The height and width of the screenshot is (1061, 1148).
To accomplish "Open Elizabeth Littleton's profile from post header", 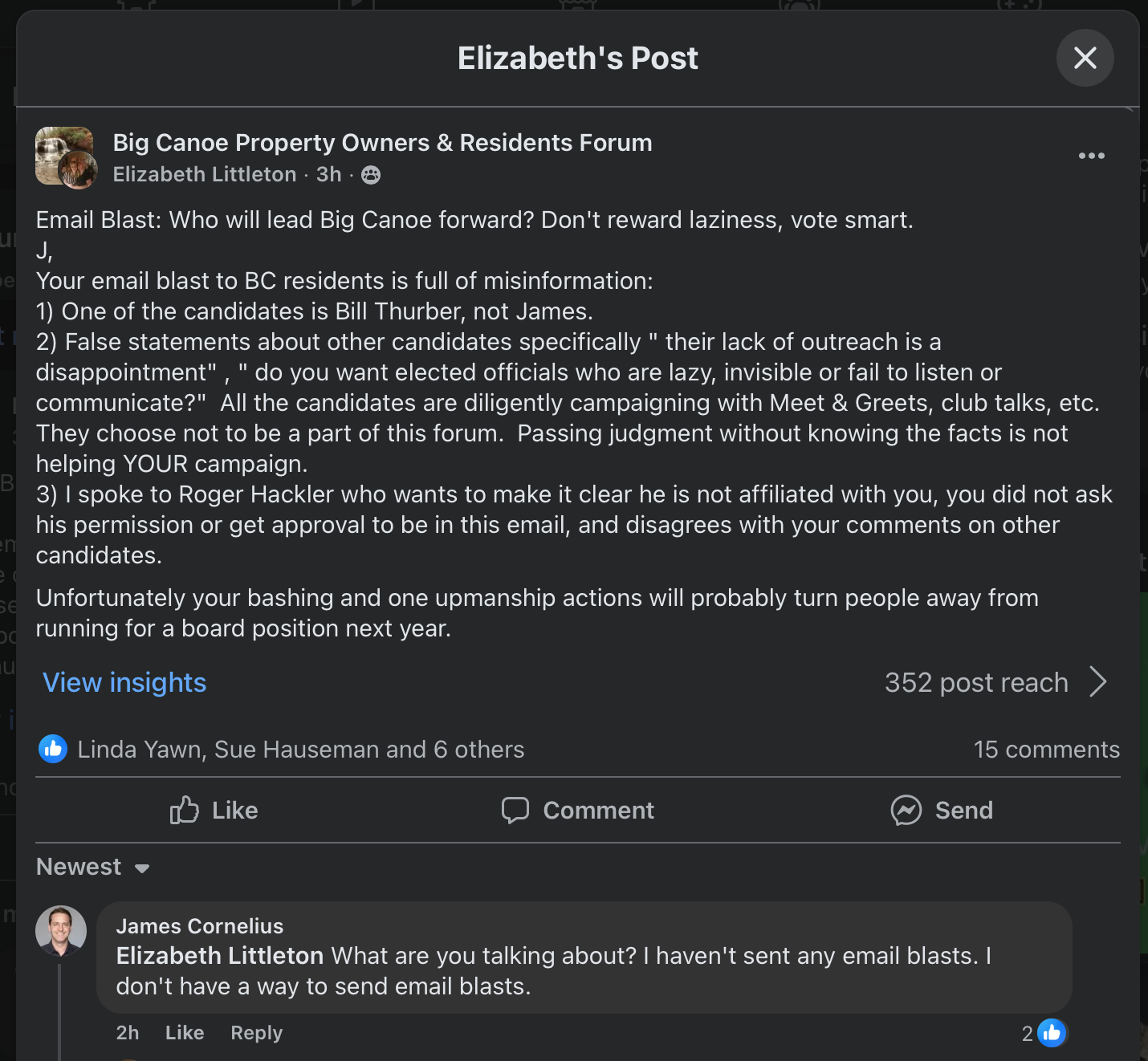I will coord(205,175).
